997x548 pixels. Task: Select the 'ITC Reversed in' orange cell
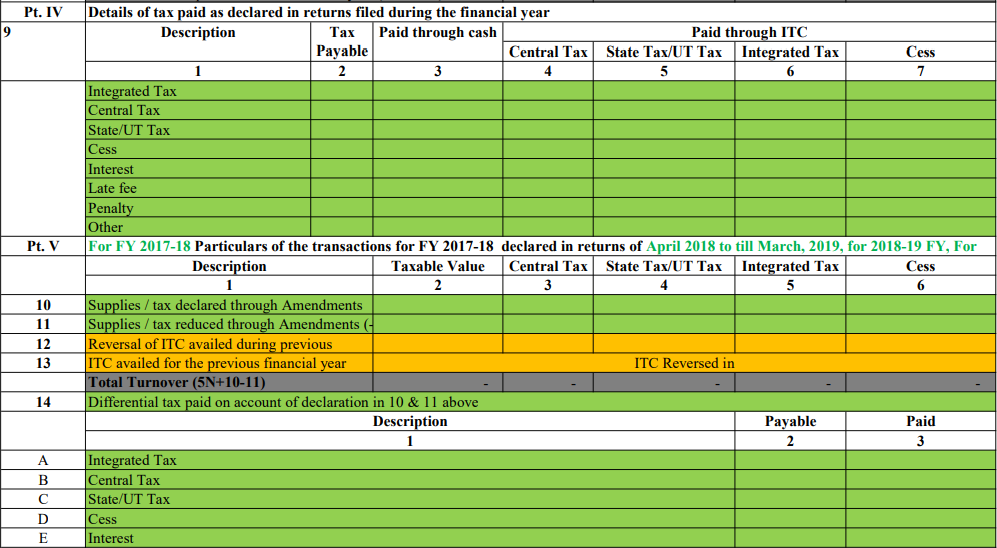click(685, 363)
